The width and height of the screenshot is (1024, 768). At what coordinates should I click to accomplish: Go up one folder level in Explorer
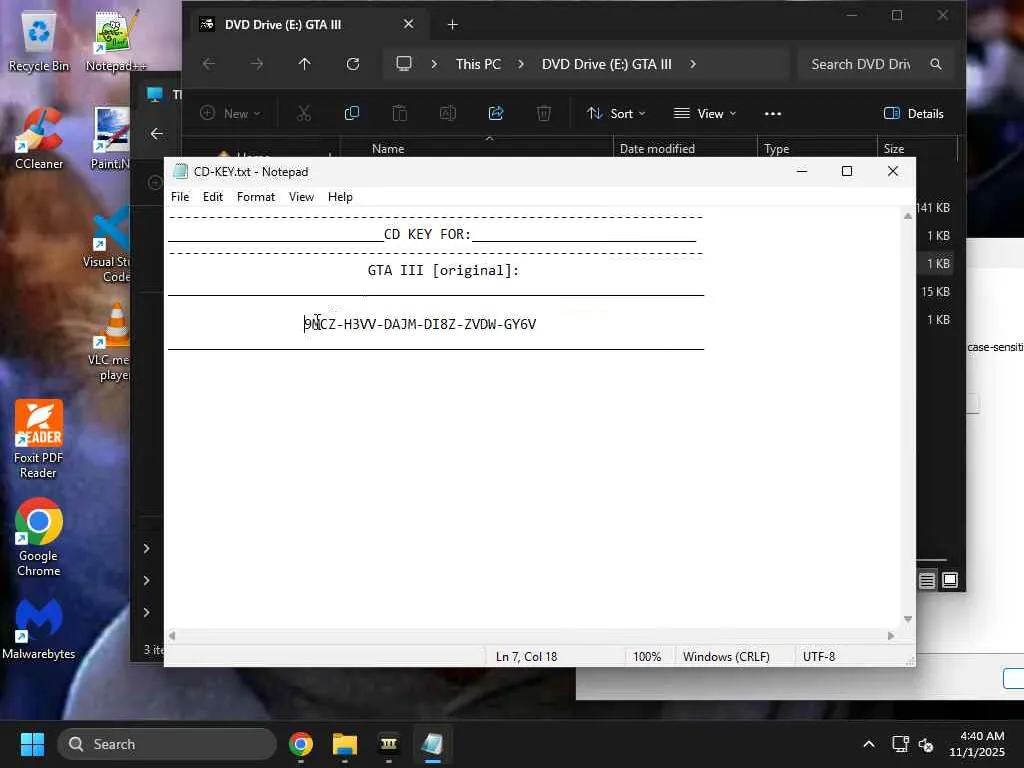pyautogui.click(x=304, y=64)
